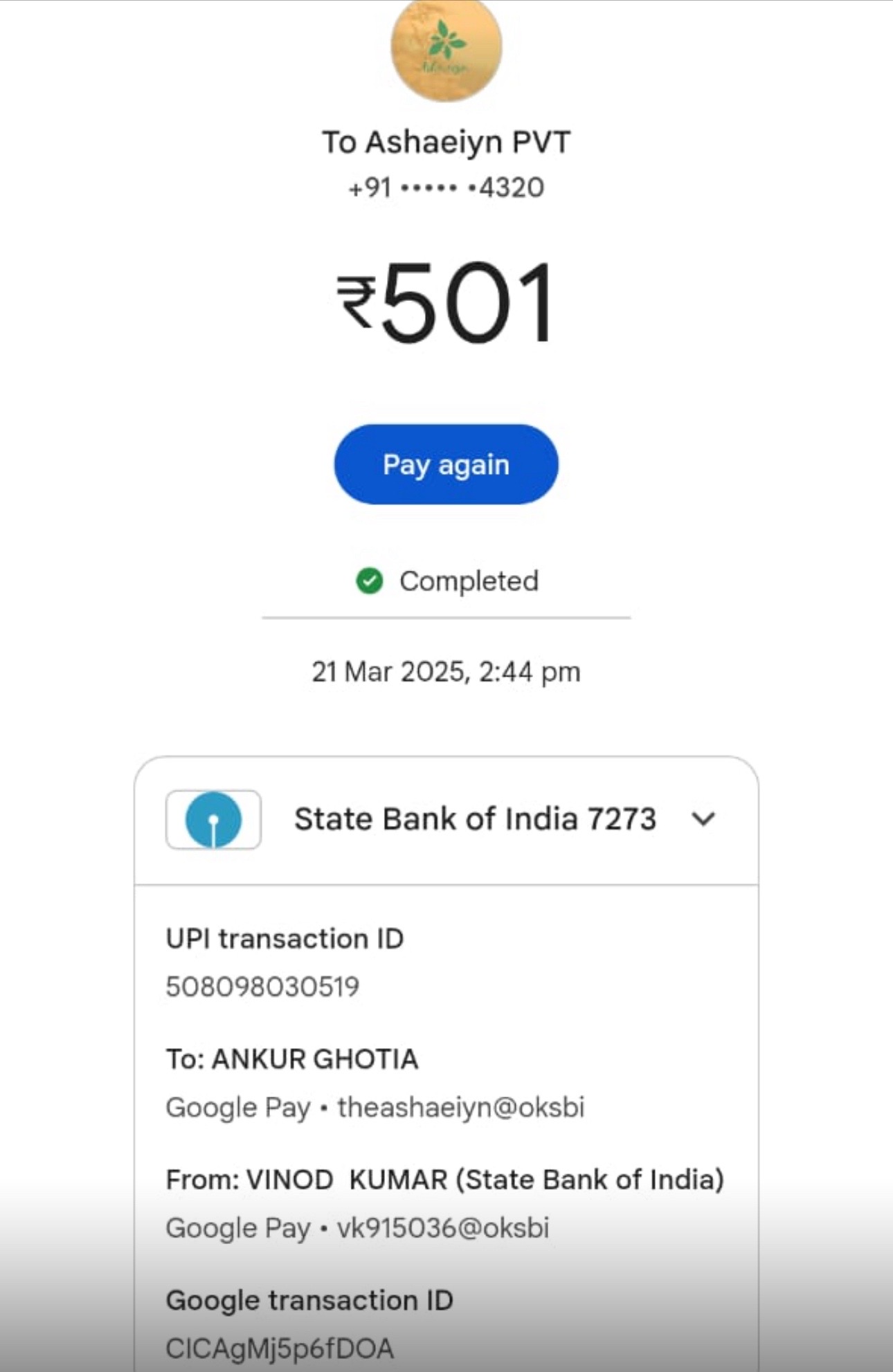
Task: Collapse the bank details chevron arrow
Action: tap(703, 819)
